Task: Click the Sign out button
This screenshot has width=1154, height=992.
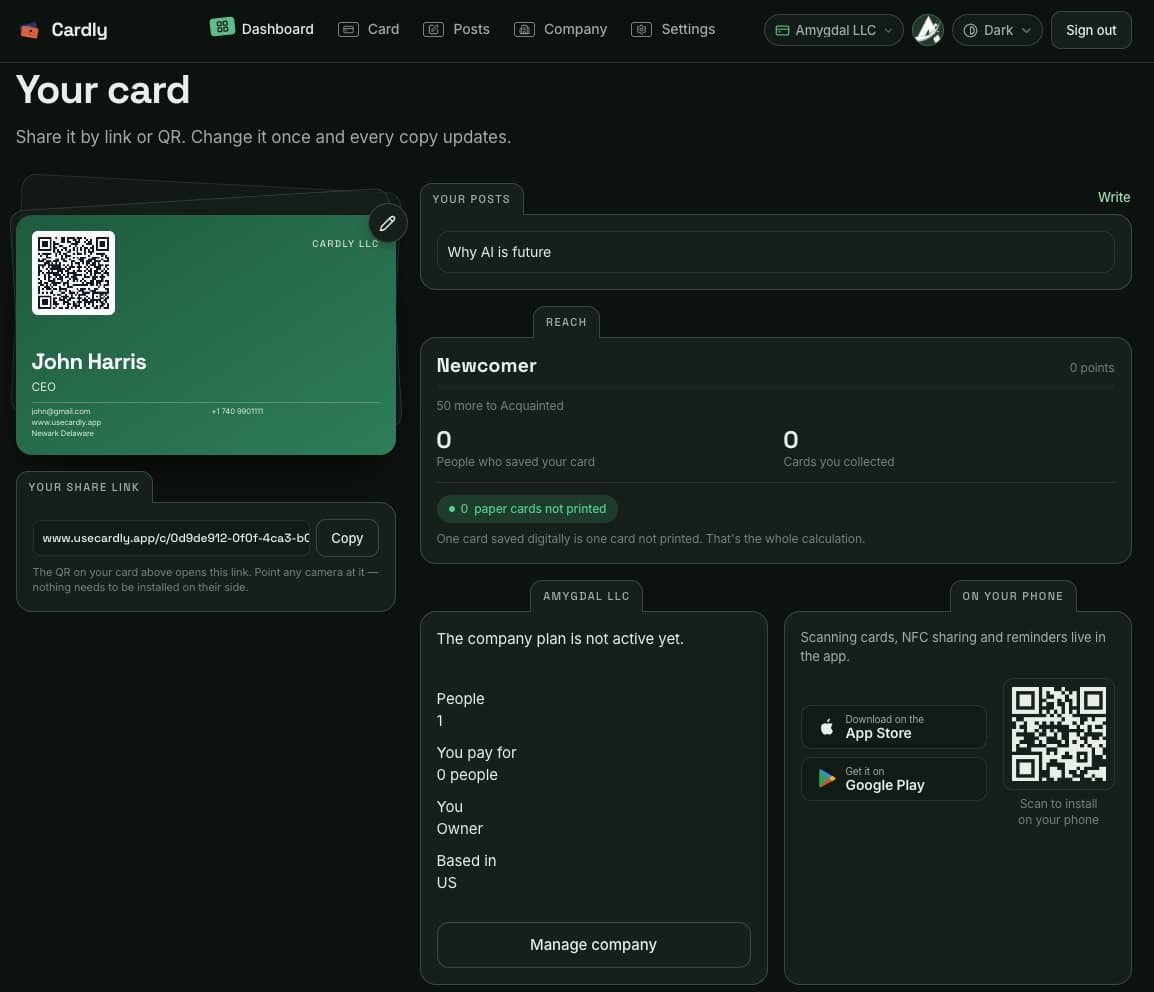Action: (x=1091, y=30)
